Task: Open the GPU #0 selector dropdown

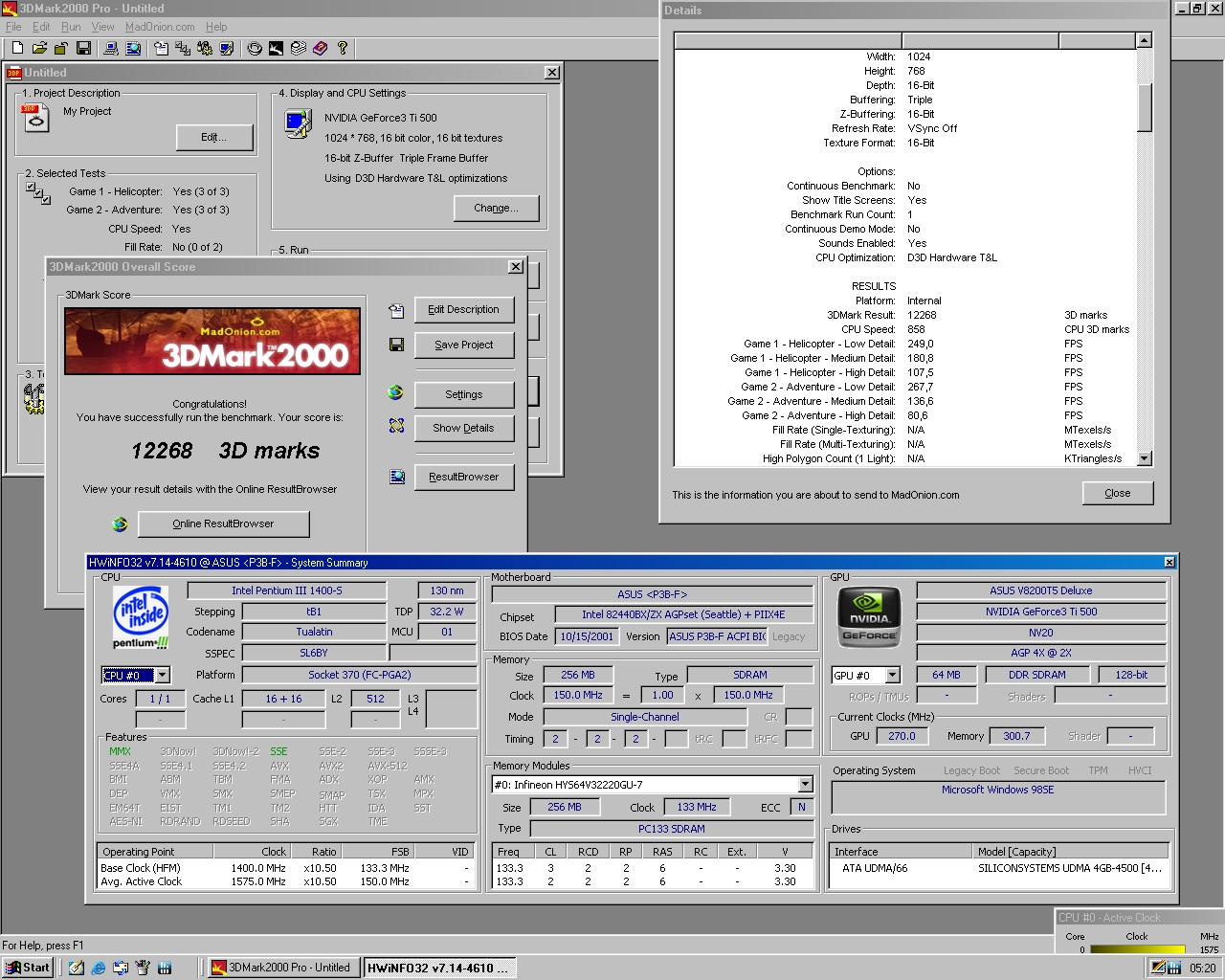Action: click(x=893, y=676)
